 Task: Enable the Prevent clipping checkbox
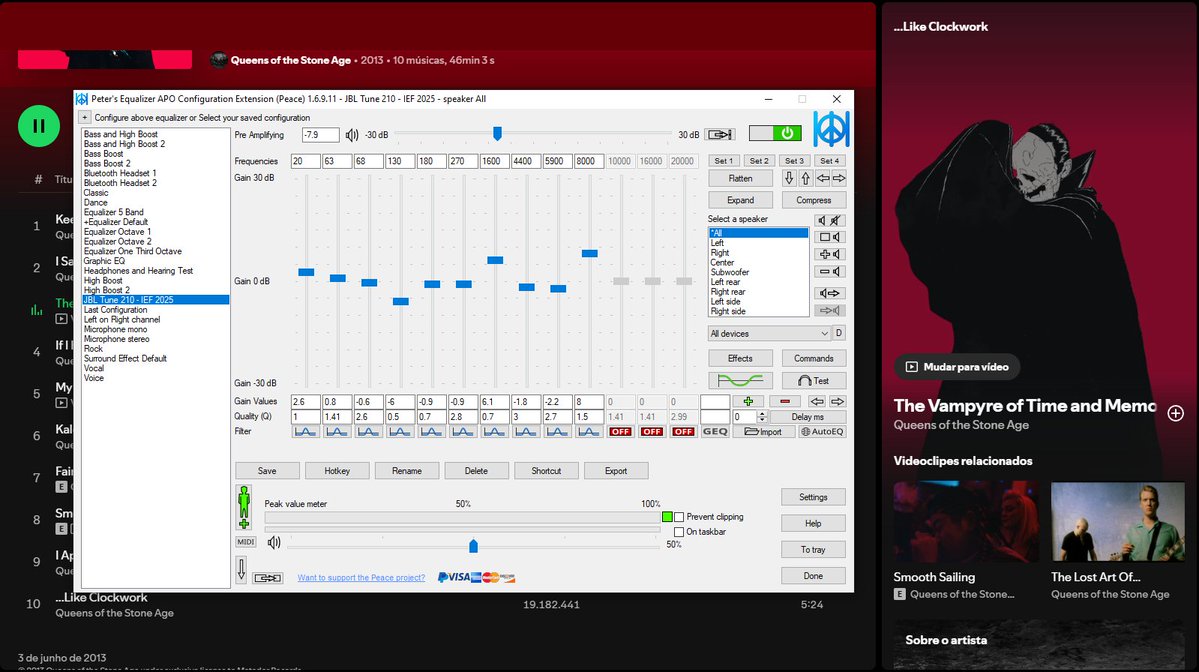[679, 518]
